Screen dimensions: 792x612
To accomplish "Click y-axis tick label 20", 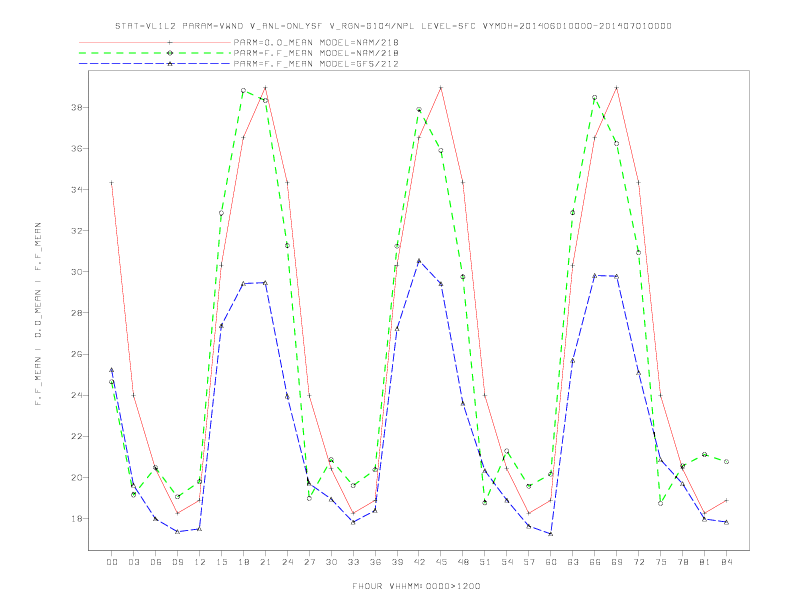I will pyautogui.click(x=77, y=477).
